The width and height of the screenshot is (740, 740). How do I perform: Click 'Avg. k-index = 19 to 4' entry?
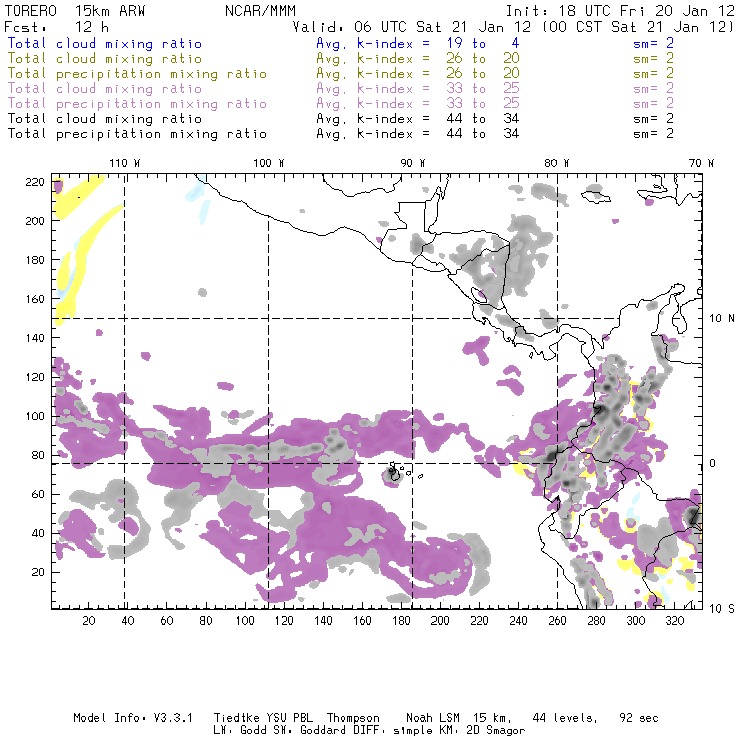click(418, 43)
